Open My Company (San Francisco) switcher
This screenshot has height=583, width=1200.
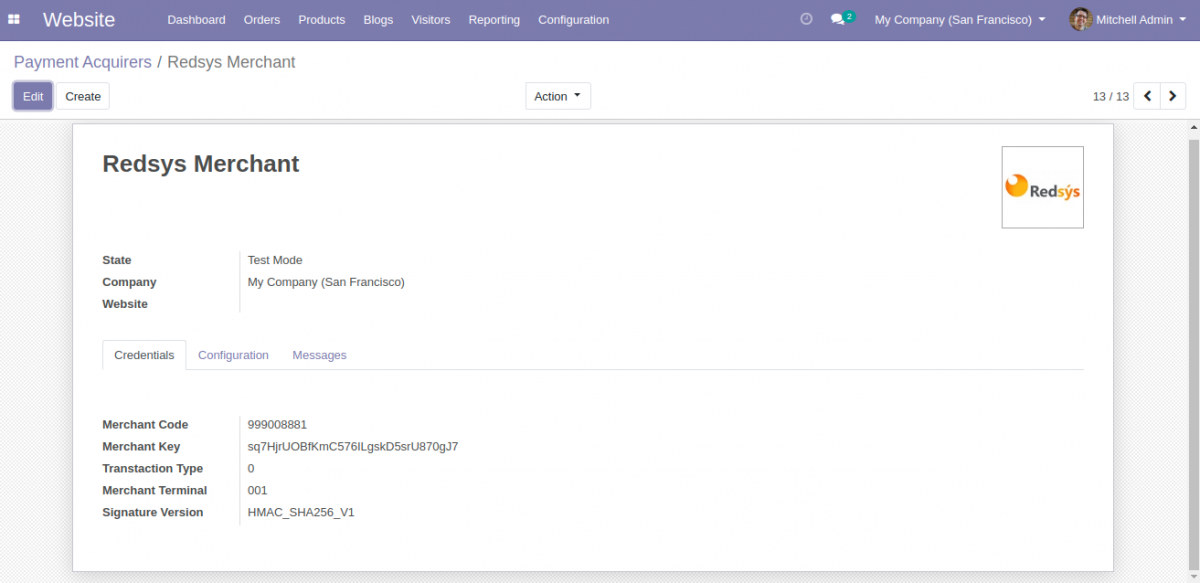[x=960, y=19]
